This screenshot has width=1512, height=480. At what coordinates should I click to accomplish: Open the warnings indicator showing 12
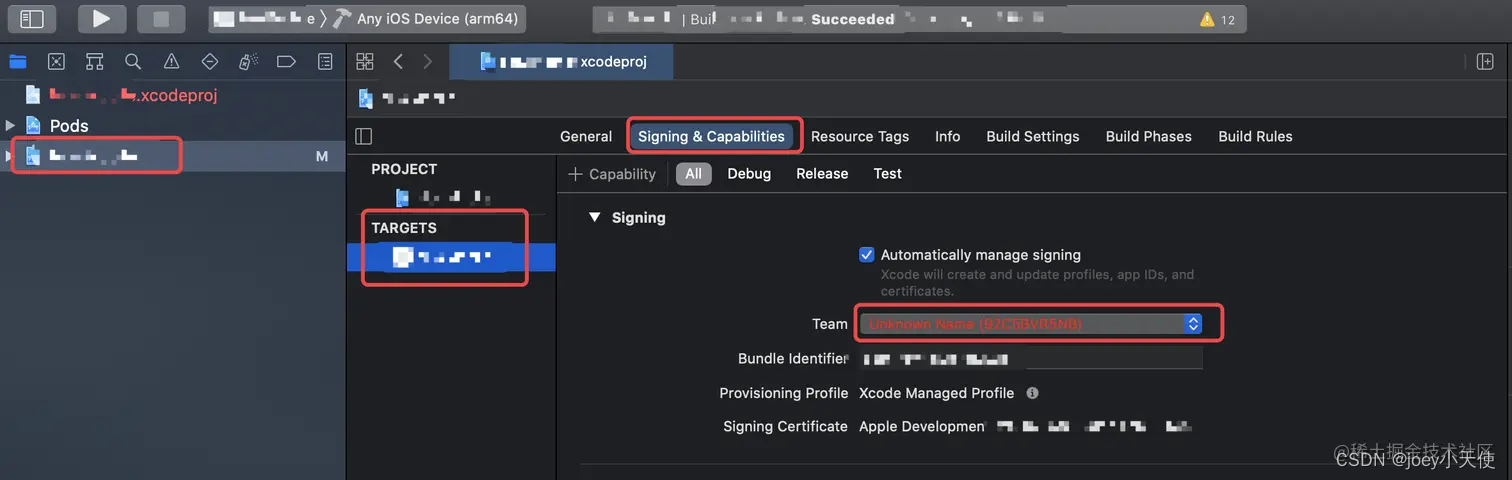[x=1217, y=19]
